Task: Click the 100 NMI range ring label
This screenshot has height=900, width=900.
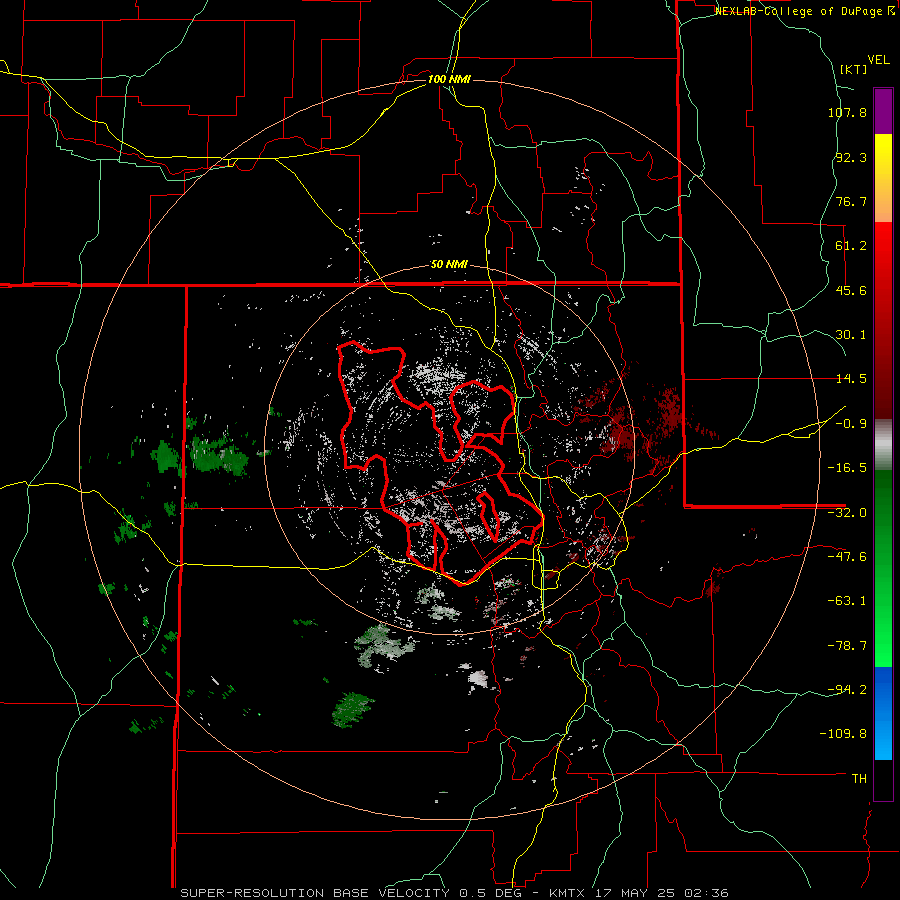Action: coord(449,79)
